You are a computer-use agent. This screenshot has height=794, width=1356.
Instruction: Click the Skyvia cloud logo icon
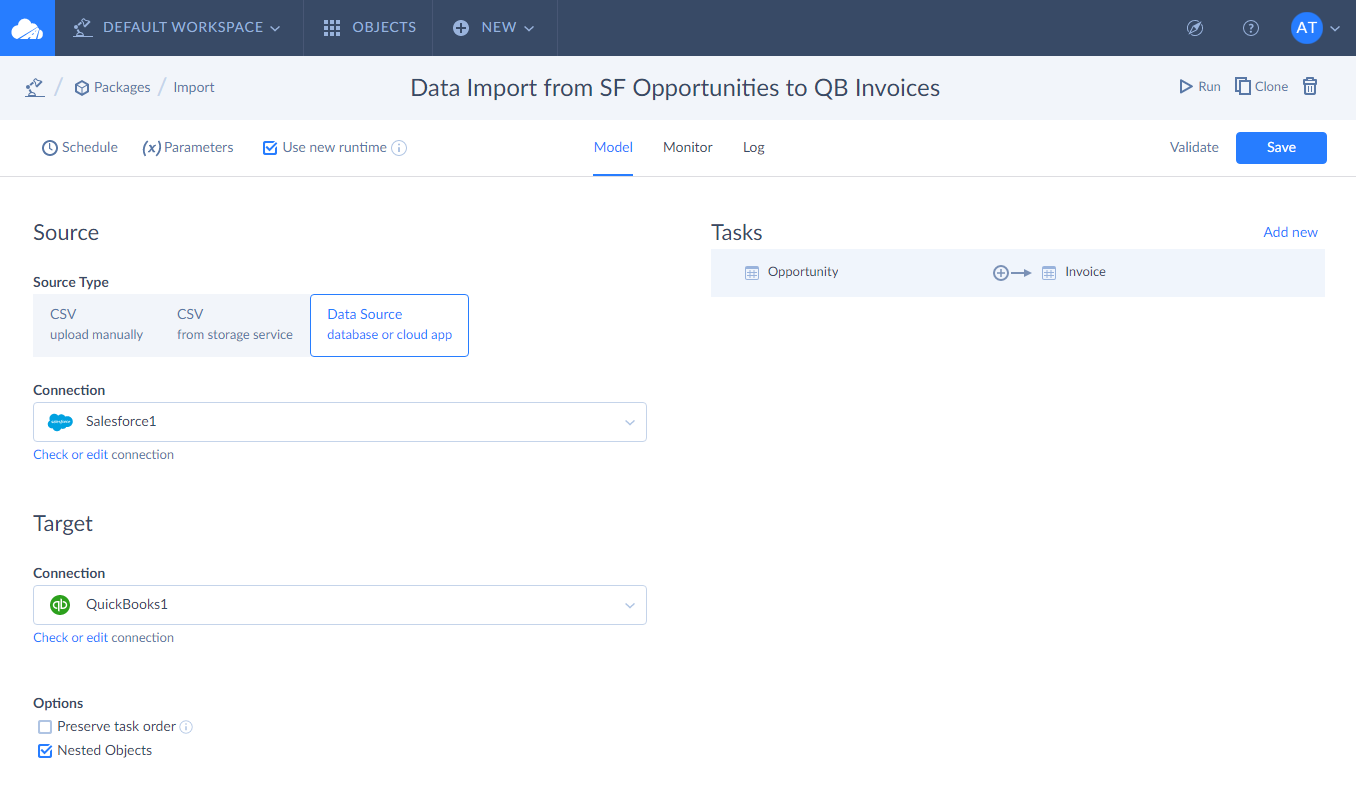pyautogui.click(x=27, y=28)
